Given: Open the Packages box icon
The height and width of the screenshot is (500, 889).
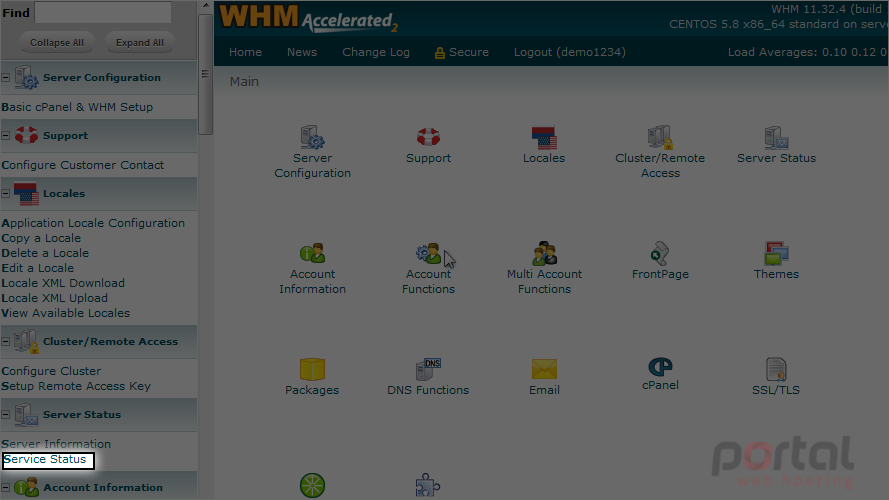Looking at the screenshot, I should click(x=312, y=369).
